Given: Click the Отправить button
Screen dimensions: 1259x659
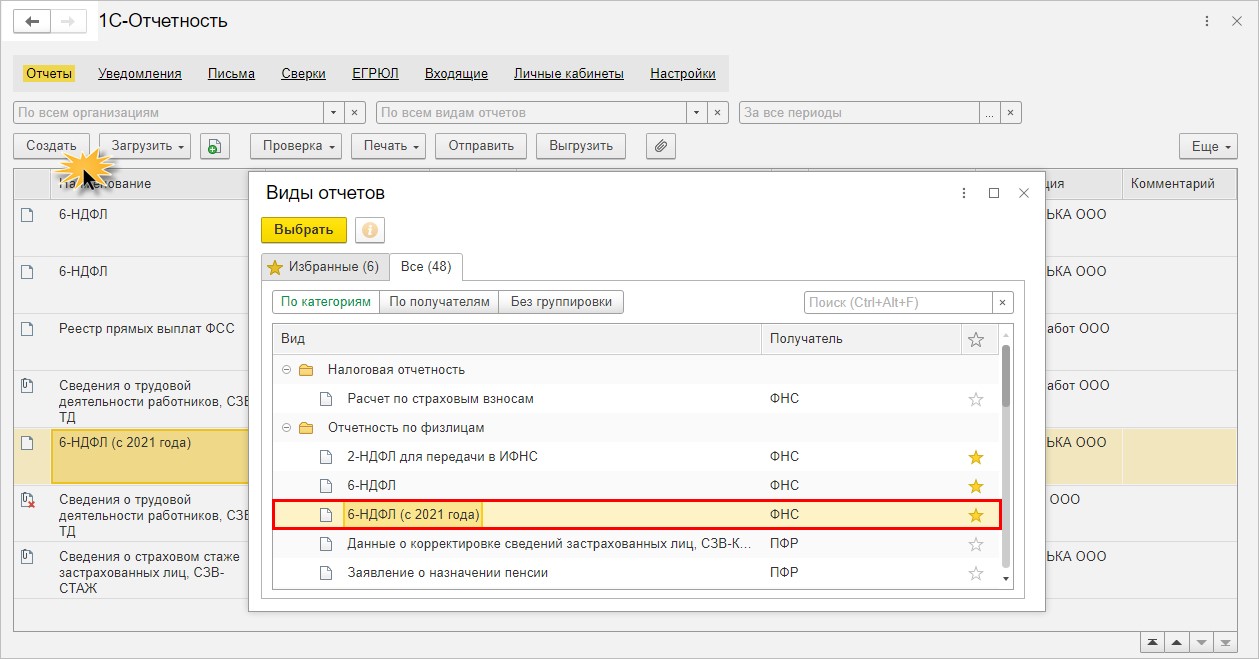Looking at the screenshot, I should [481, 146].
